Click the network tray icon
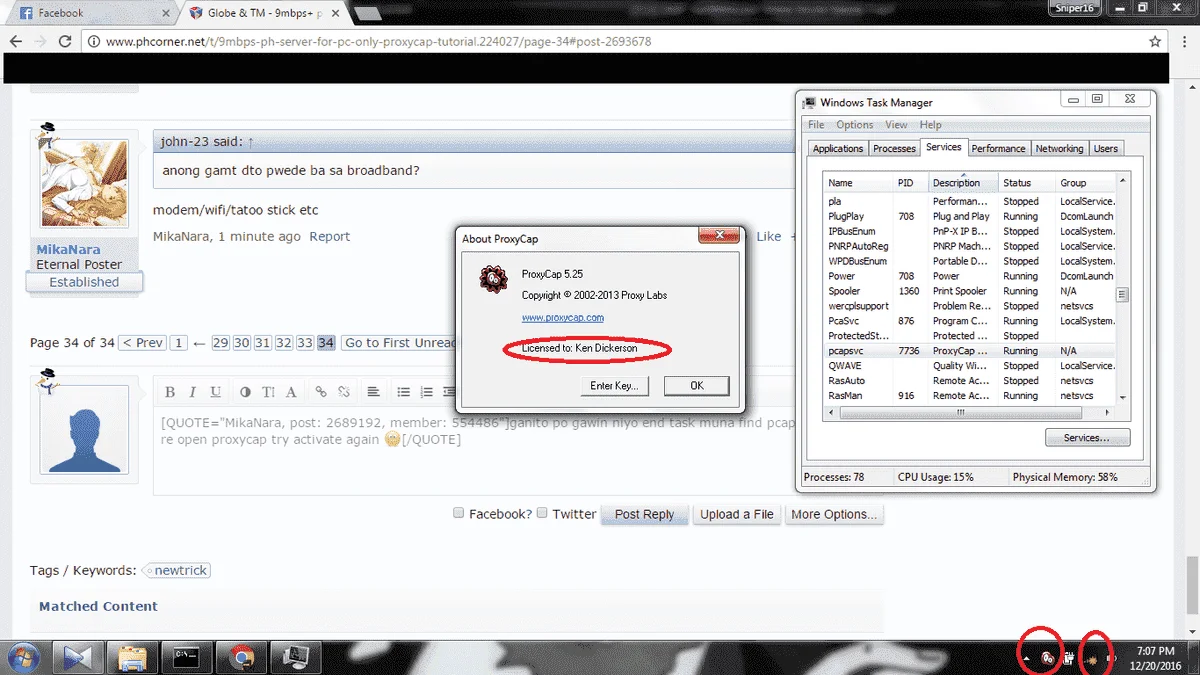1200x675 pixels. click(x=1092, y=658)
